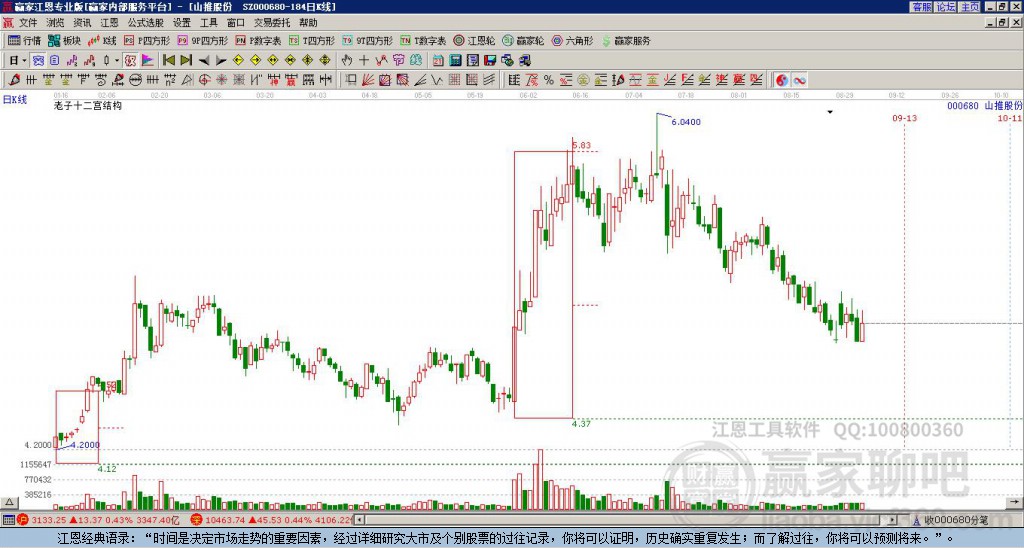Image resolution: width=1024 pixels, height=548 pixels.
Task: Open the 浏览 menu
Action: coord(55,23)
